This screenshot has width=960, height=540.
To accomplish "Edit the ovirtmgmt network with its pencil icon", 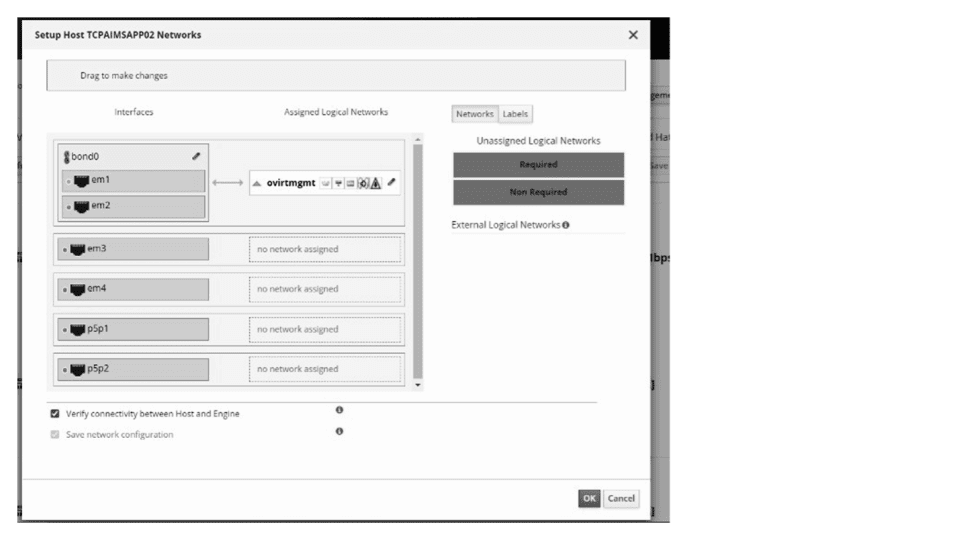I will click(x=392, y=183).
